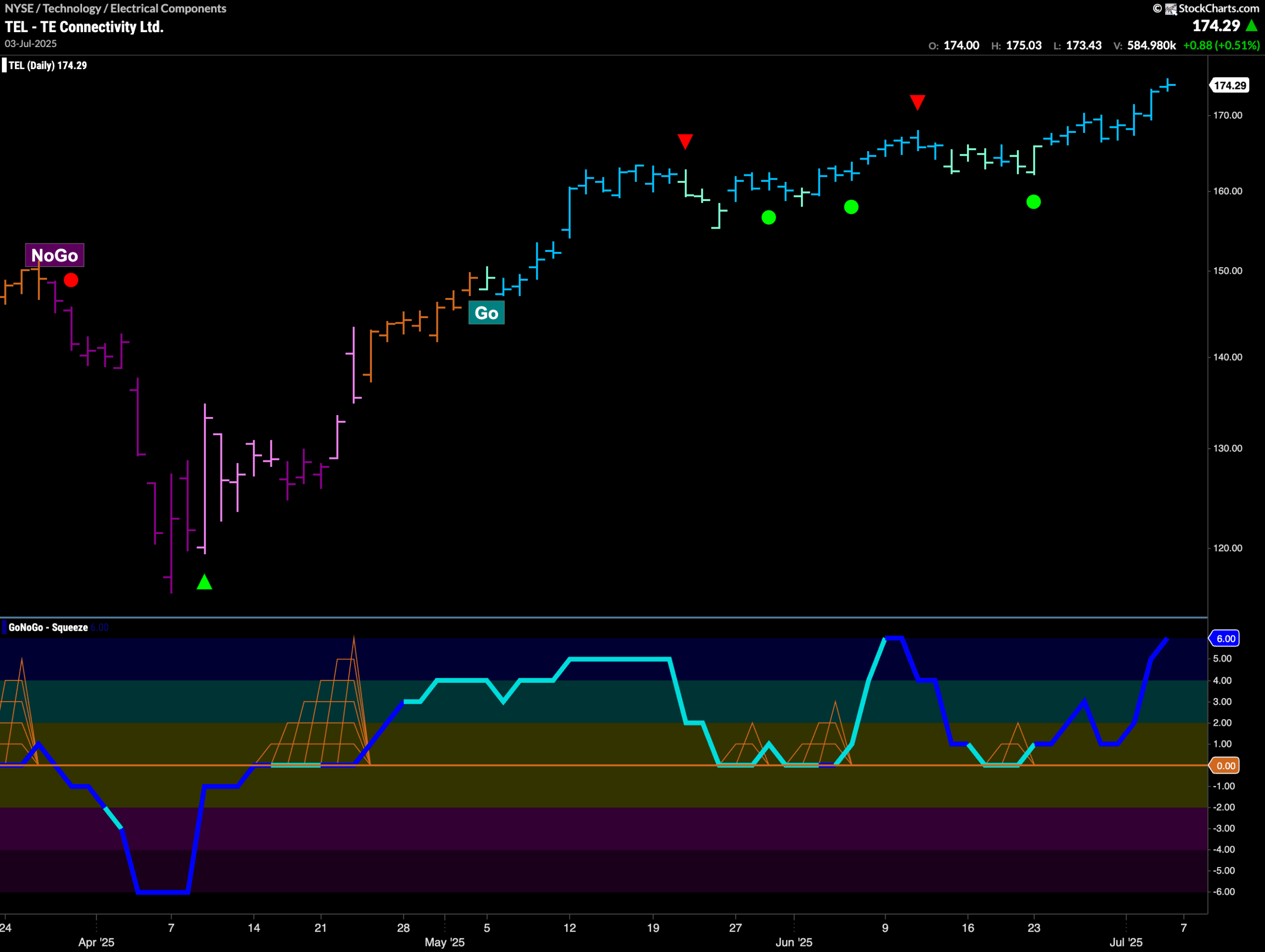Click the middle green circle in early June

click(x=851, y=207)
